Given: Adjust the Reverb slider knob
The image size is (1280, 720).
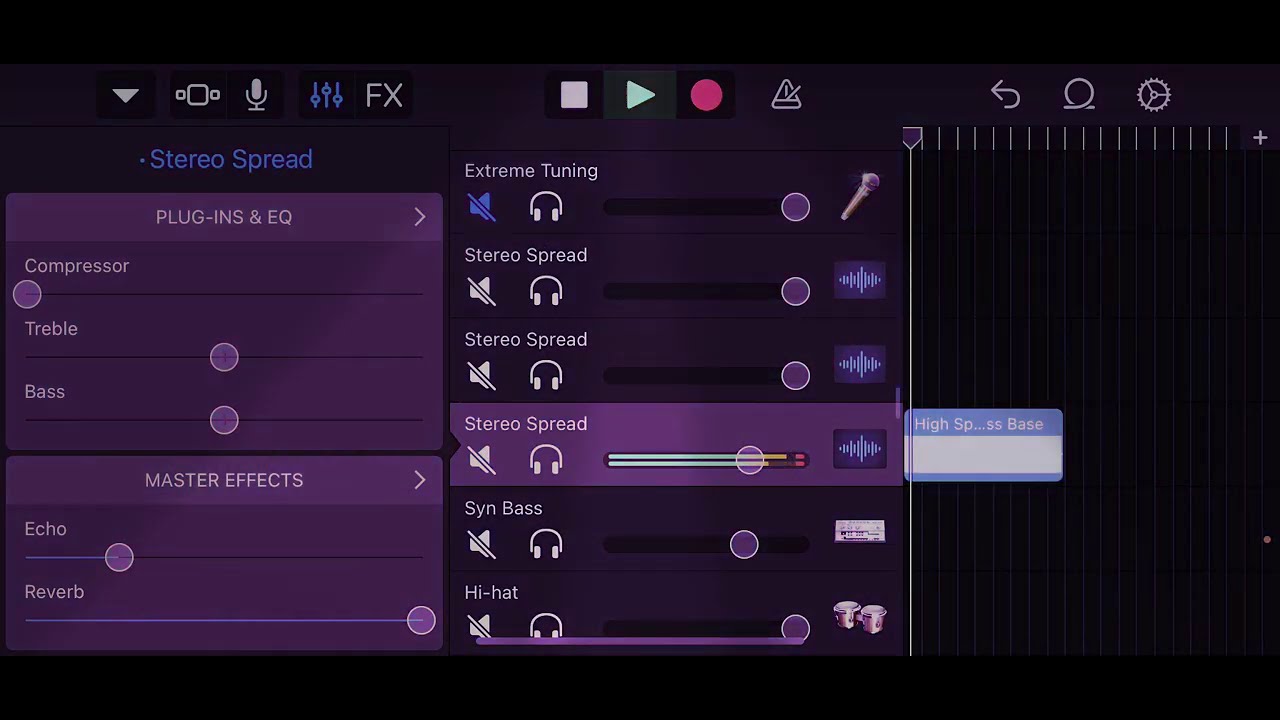Looking at the screenshot, I should (x=421, y=620).
